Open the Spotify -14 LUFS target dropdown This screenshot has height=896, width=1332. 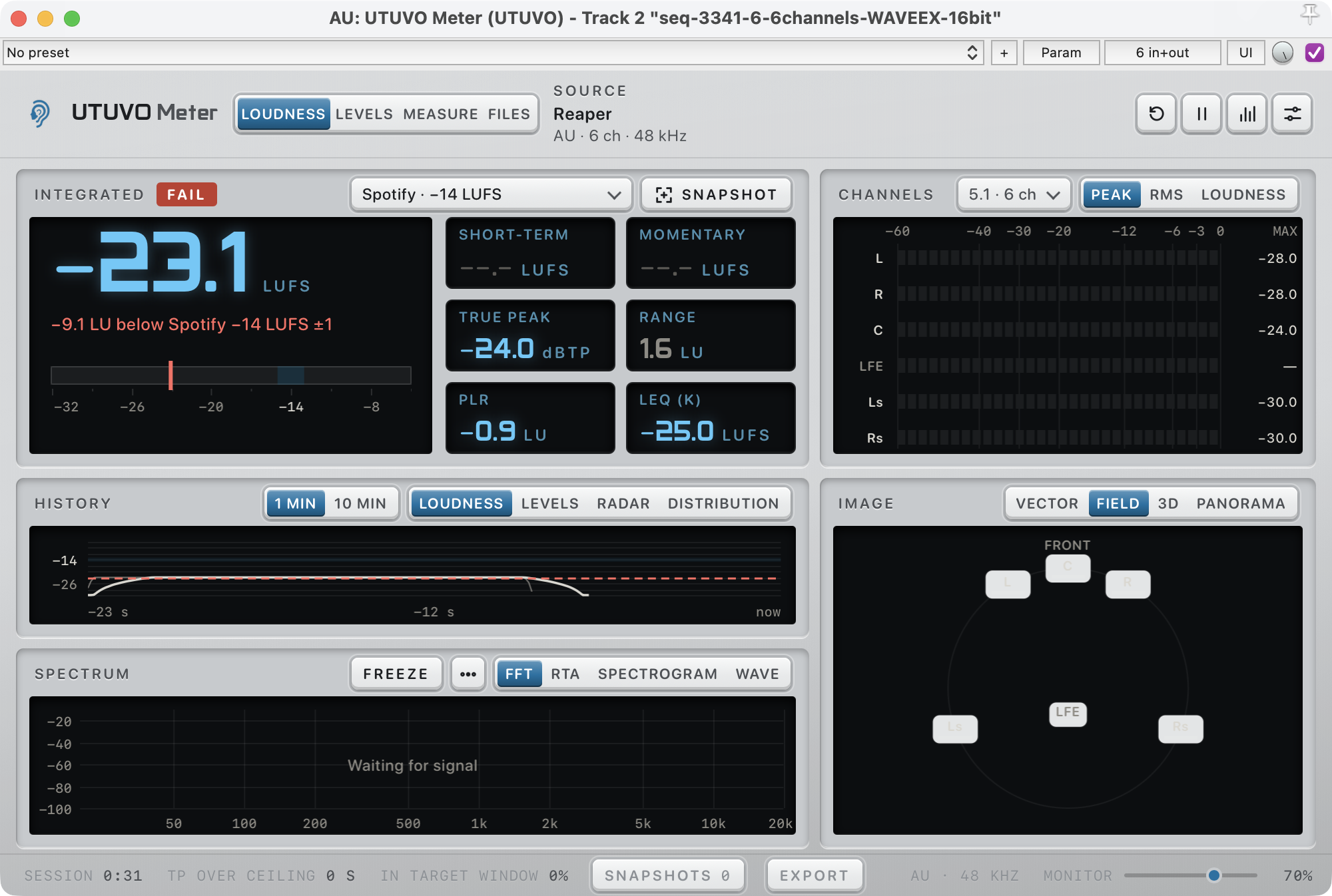click(491, 194)
